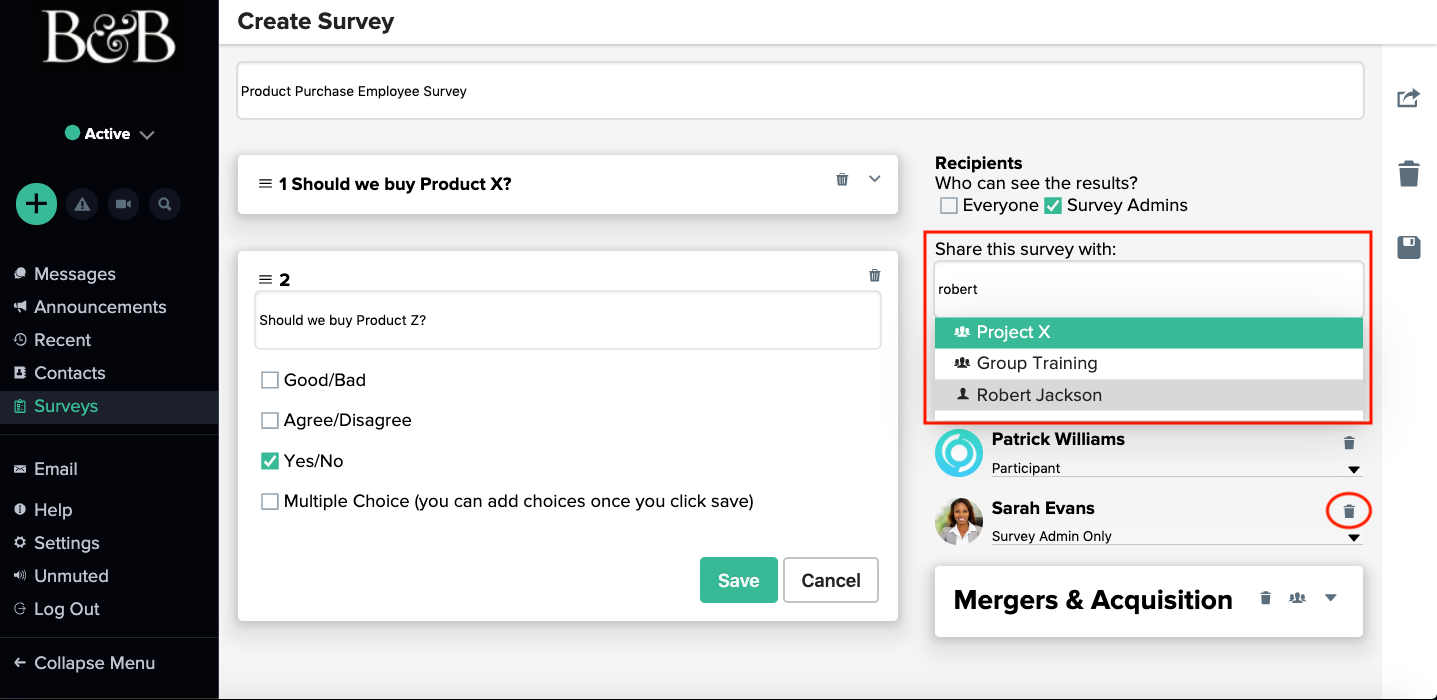1437x700 pixels.
Task: Uncheck the Survey Admins checkbox
Action: 1053,206
